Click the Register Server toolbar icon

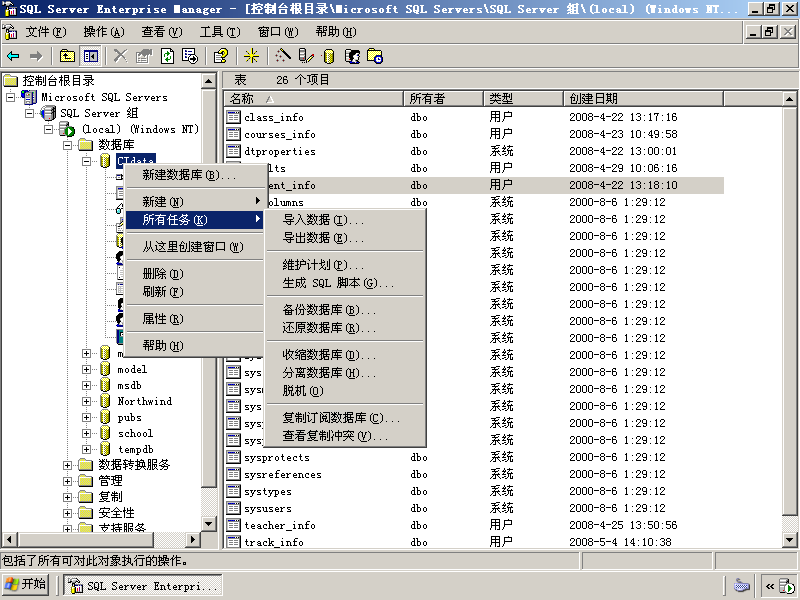pos(306,56)
